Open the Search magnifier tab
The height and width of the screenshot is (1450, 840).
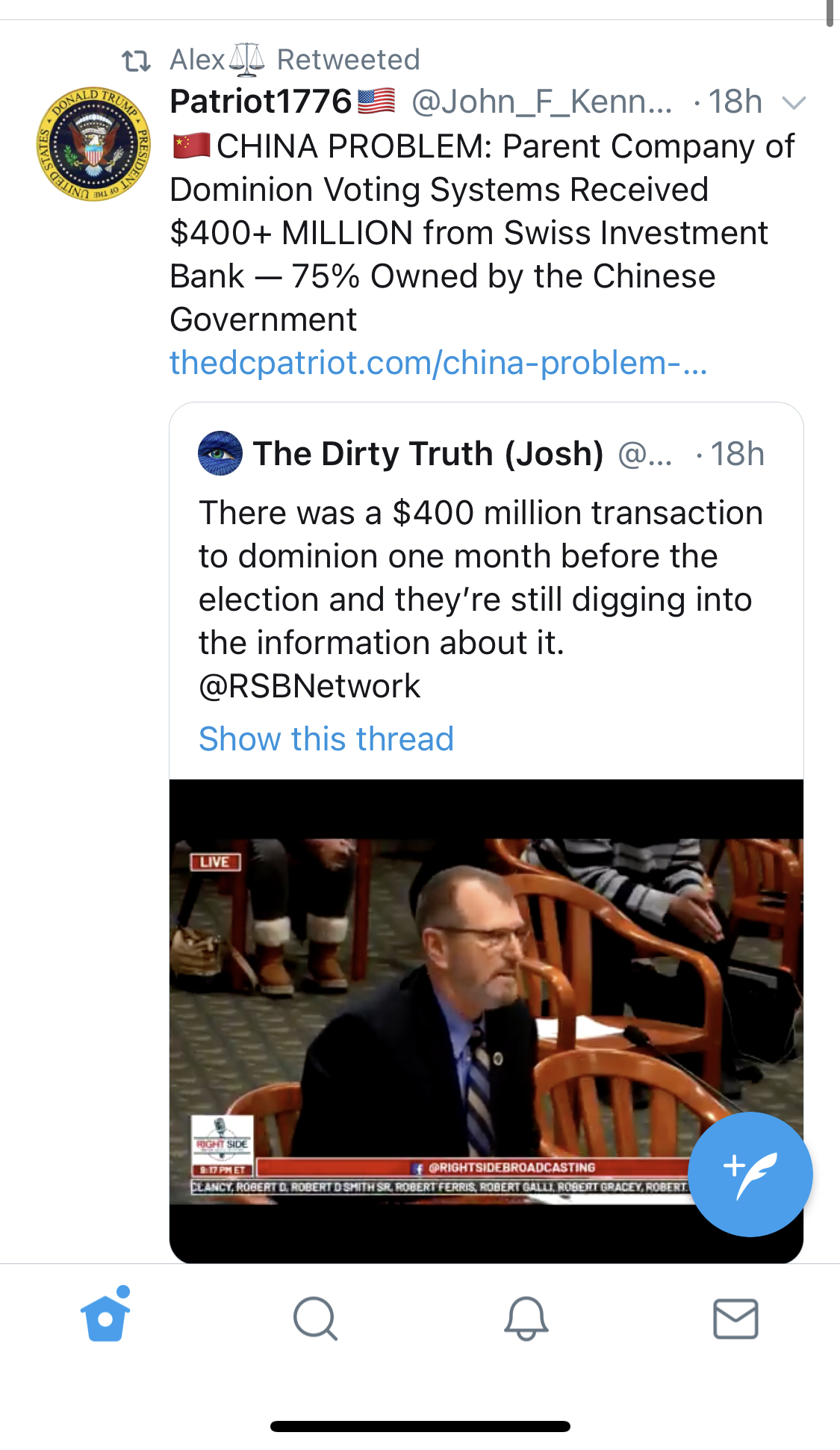click(315, 1319)
